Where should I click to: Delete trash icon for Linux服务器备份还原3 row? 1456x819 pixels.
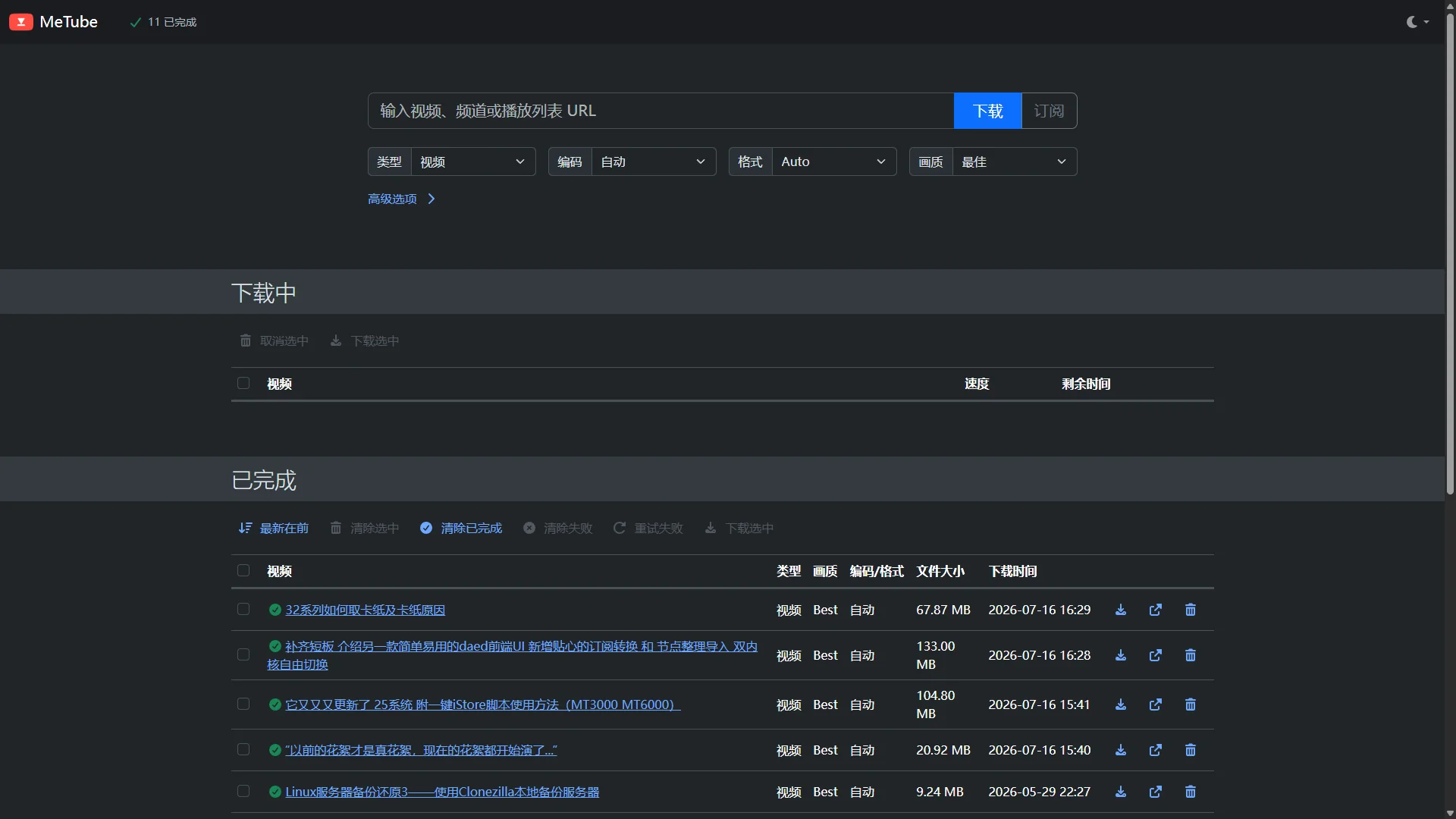[1191, 792]
